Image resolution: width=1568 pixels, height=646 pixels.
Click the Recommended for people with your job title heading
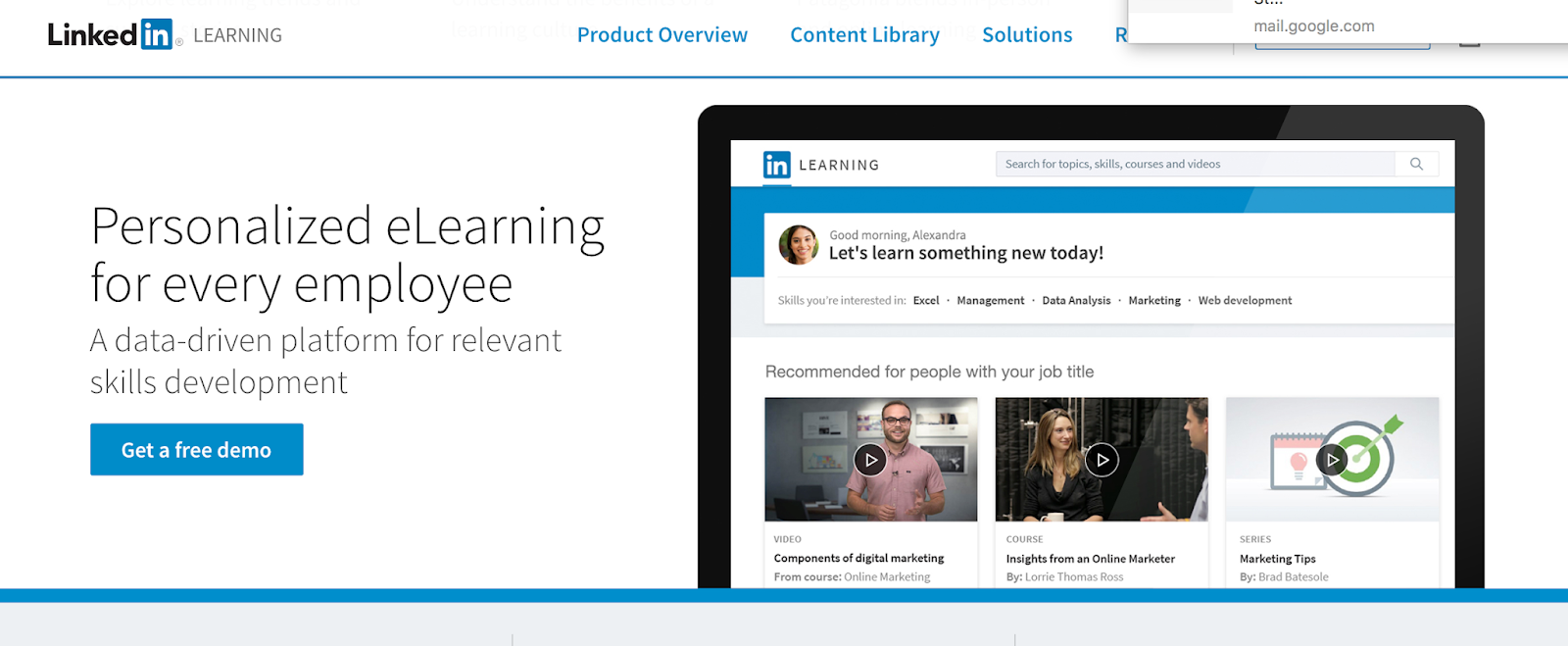(929, 372)
